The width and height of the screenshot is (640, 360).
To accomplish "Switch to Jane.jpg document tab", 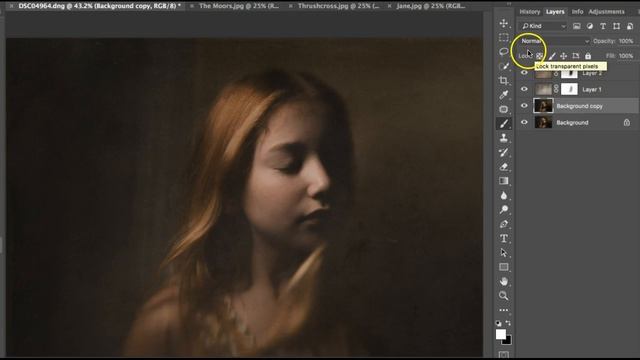I will 431,6.
